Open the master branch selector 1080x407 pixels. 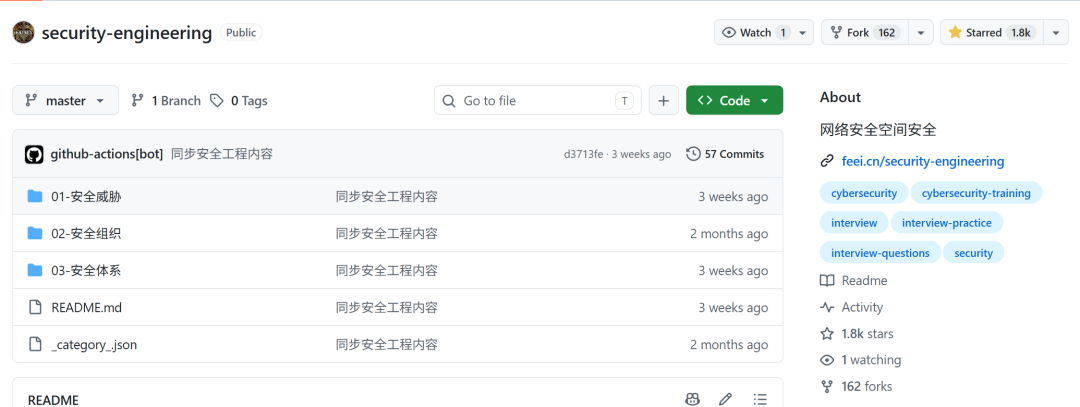click(65, 101)
